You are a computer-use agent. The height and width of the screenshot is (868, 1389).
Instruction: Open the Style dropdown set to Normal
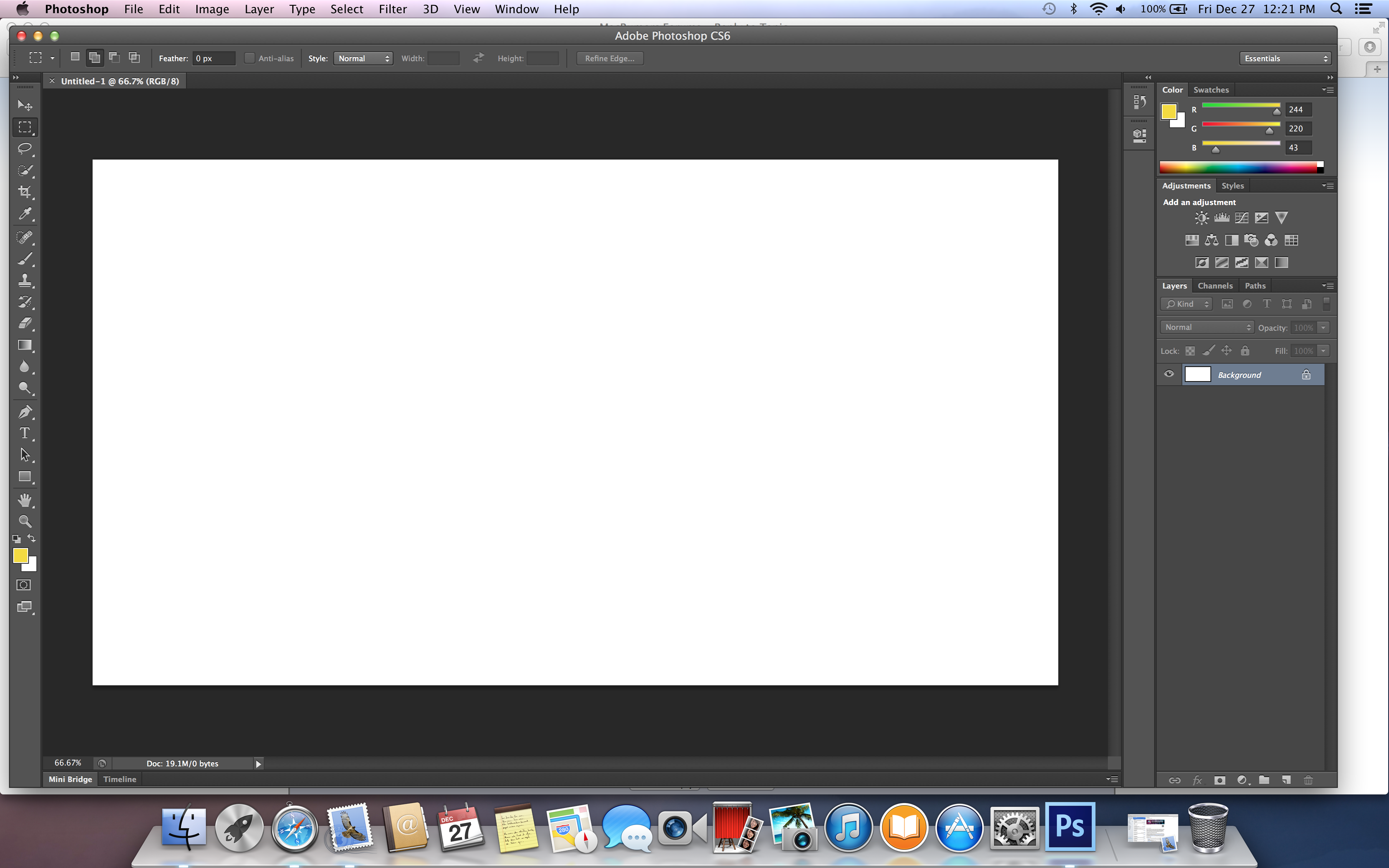click(363, 59)
